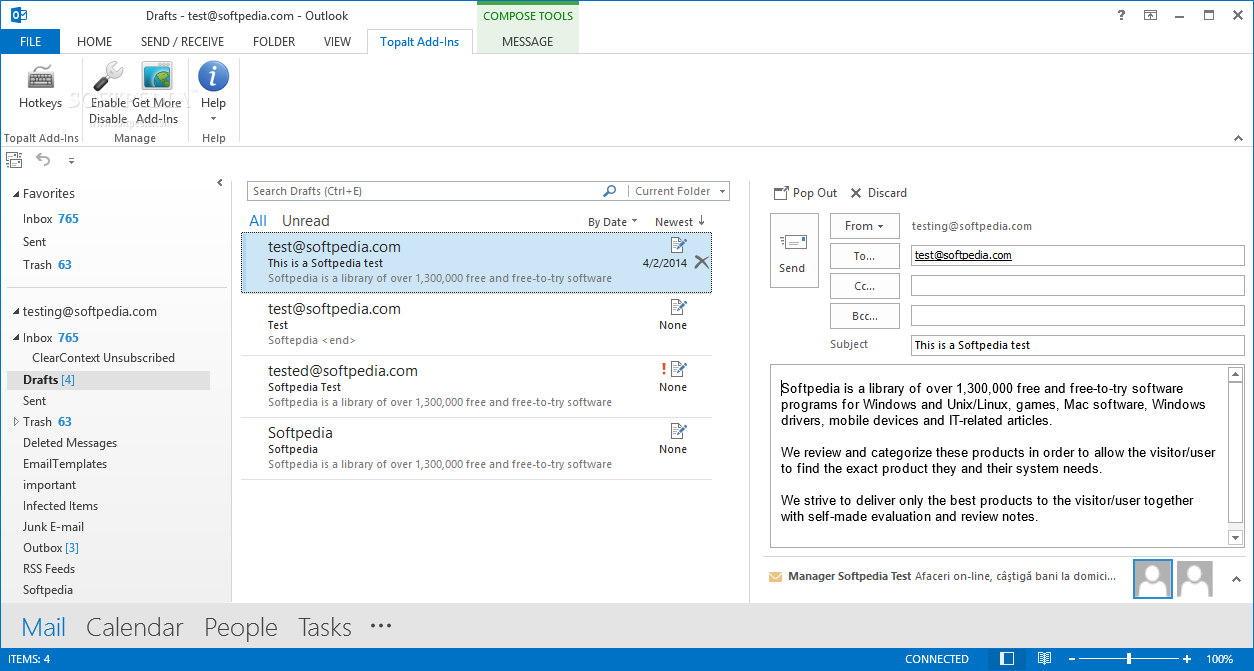
Task: Click the envelope icon beside Manager Softpedia Test
Action: pos(775,576)
